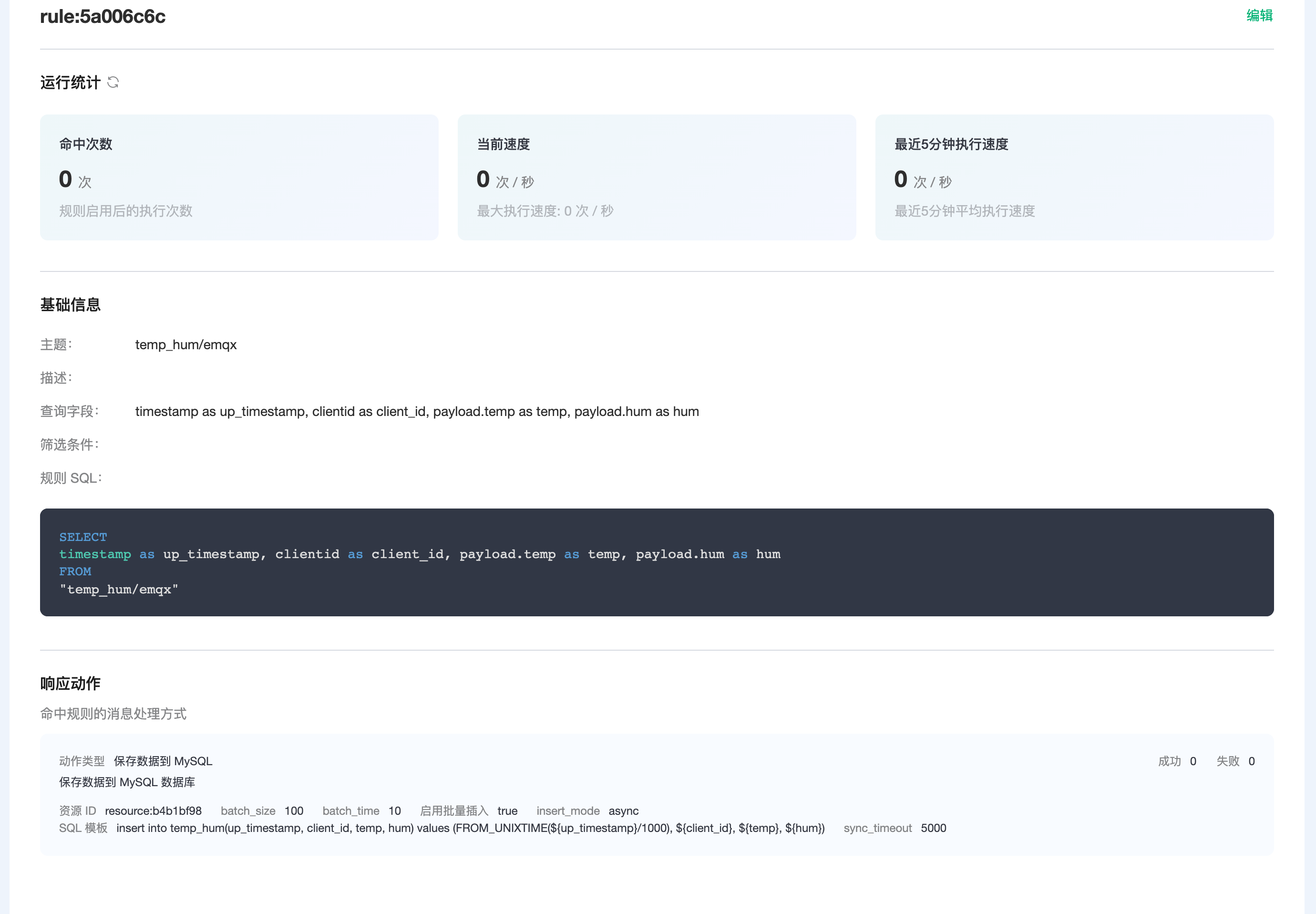Click the refresh icon next to 运行统计

[113, 83]
